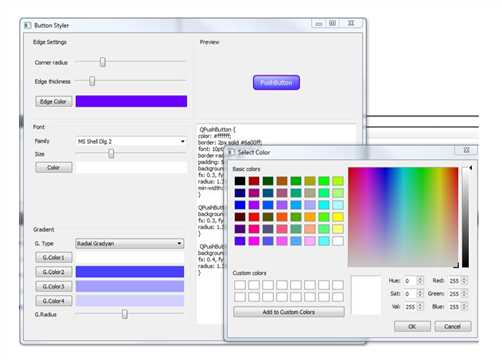The image size is (502, 360).
Task: Click the G.Radius slider handle
Action: (125, 314)
